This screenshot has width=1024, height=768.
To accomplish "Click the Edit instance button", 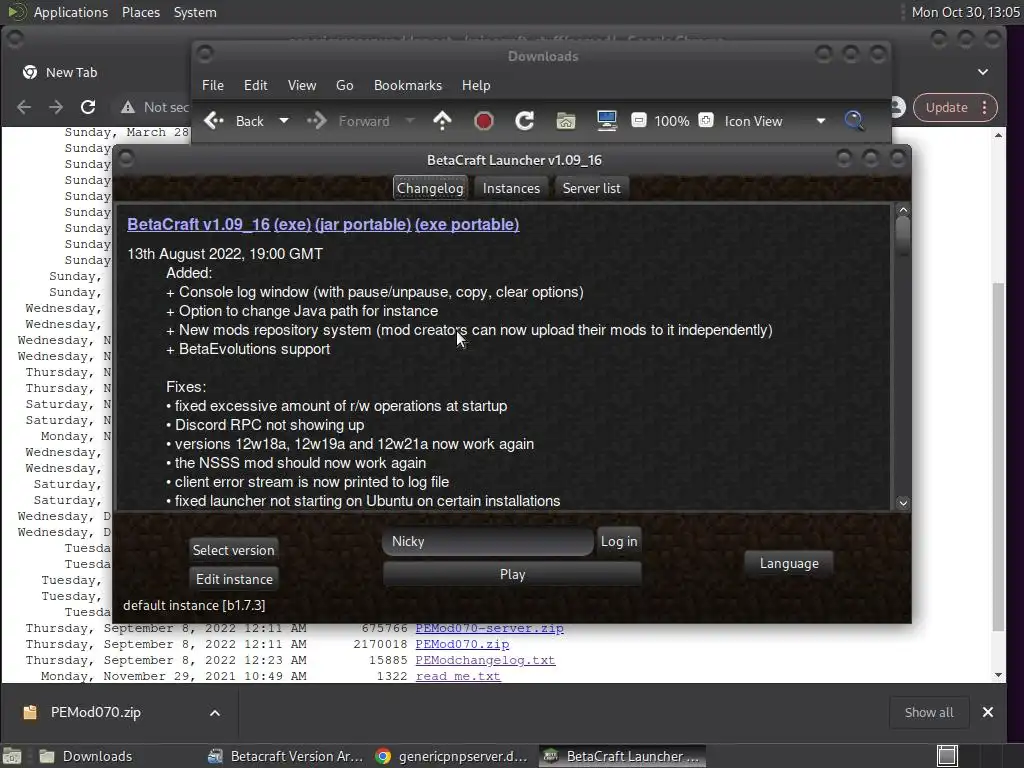I will click(234, 579).
